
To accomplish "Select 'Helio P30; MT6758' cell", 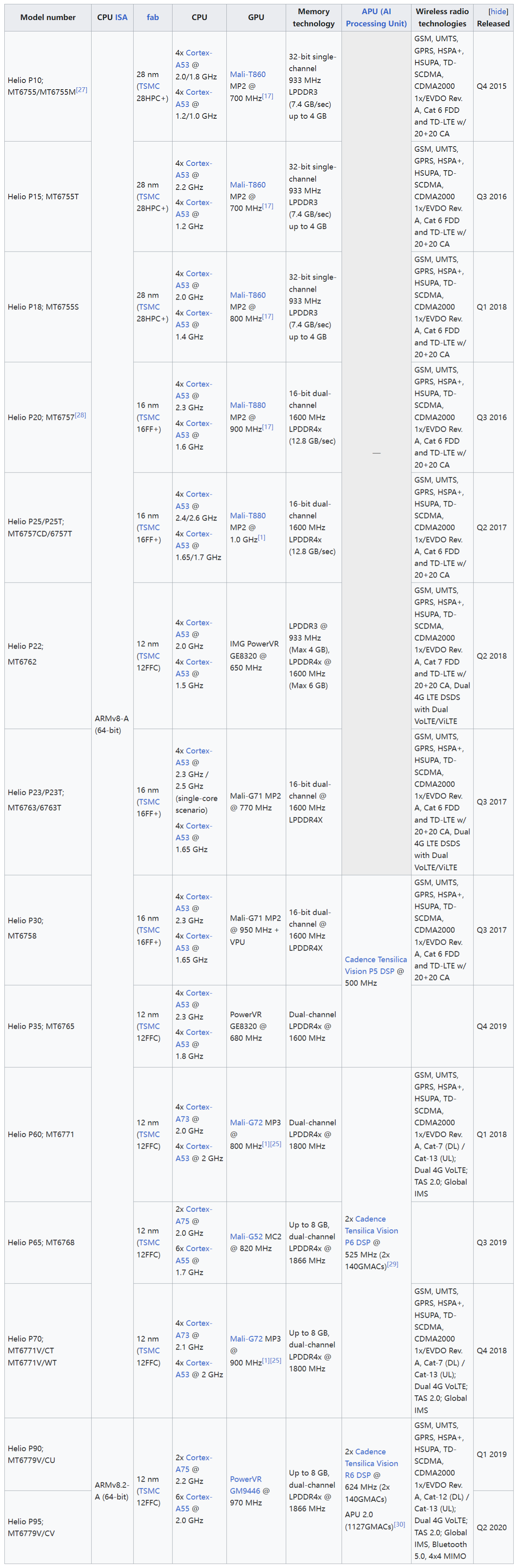I will point(48,930).
